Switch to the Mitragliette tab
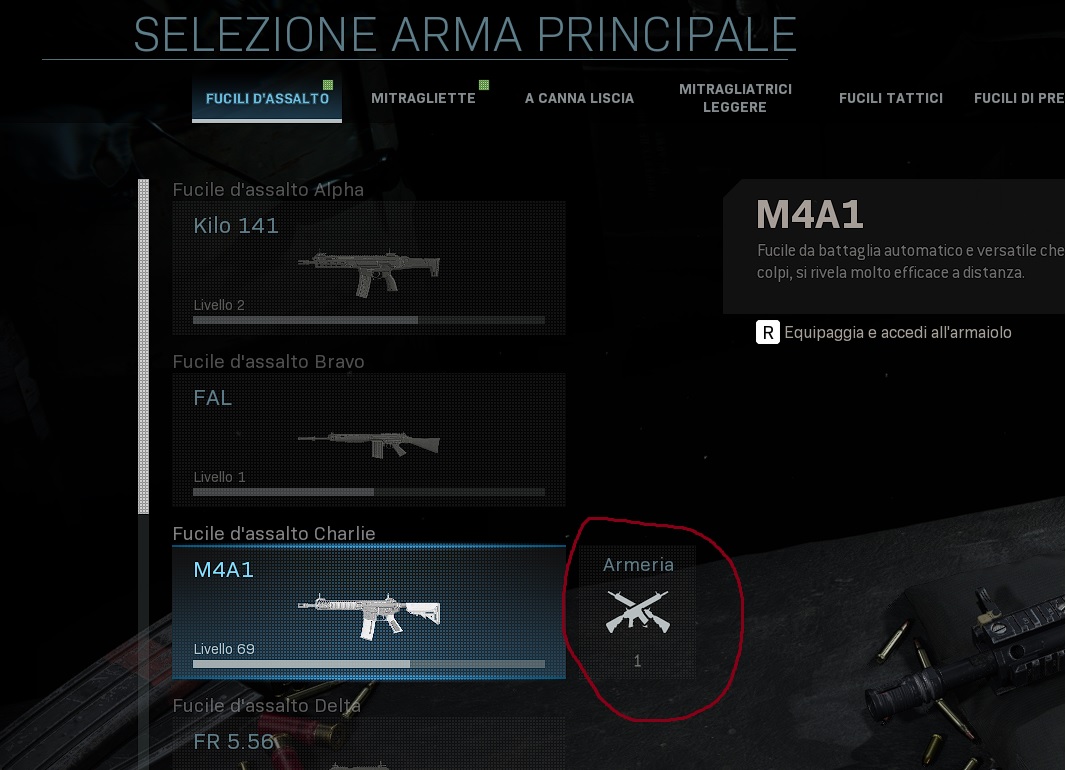This screenshot has width=1066, height=770. pos(423,99)
